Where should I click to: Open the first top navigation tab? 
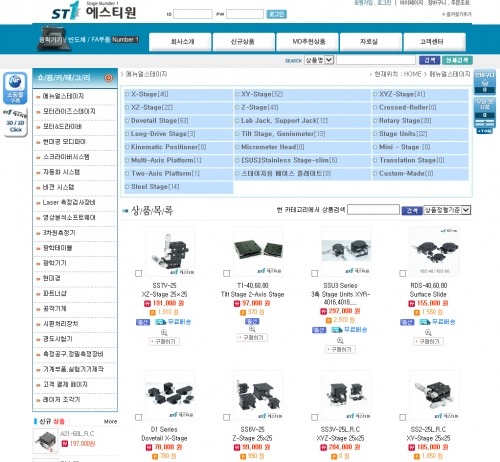tap(182, 42)
